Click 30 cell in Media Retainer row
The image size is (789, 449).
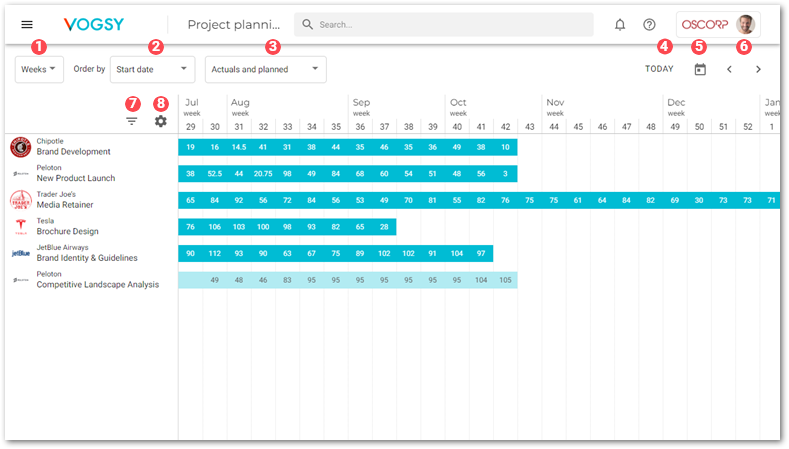[x=699, y=200]
